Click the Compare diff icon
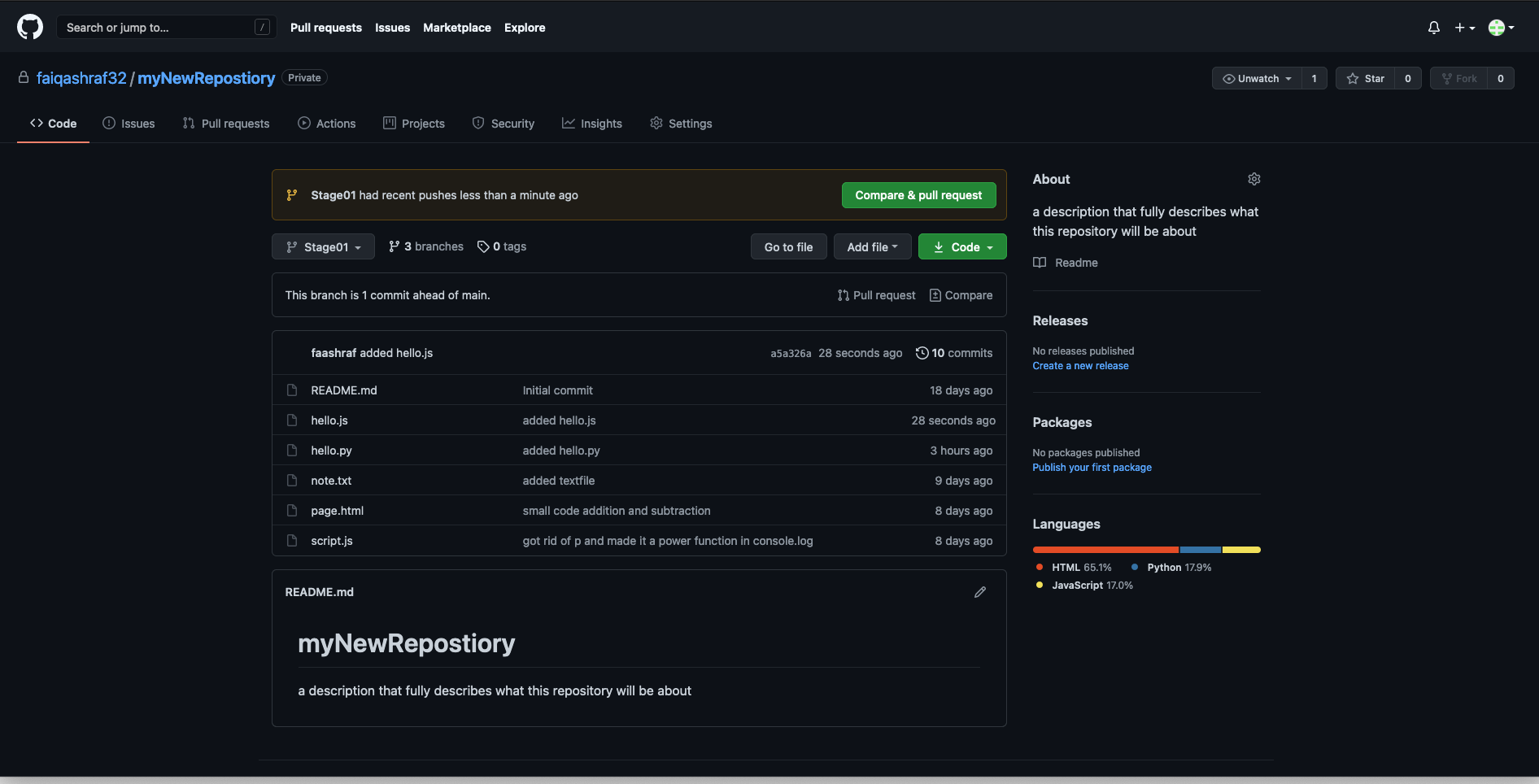 935,295
